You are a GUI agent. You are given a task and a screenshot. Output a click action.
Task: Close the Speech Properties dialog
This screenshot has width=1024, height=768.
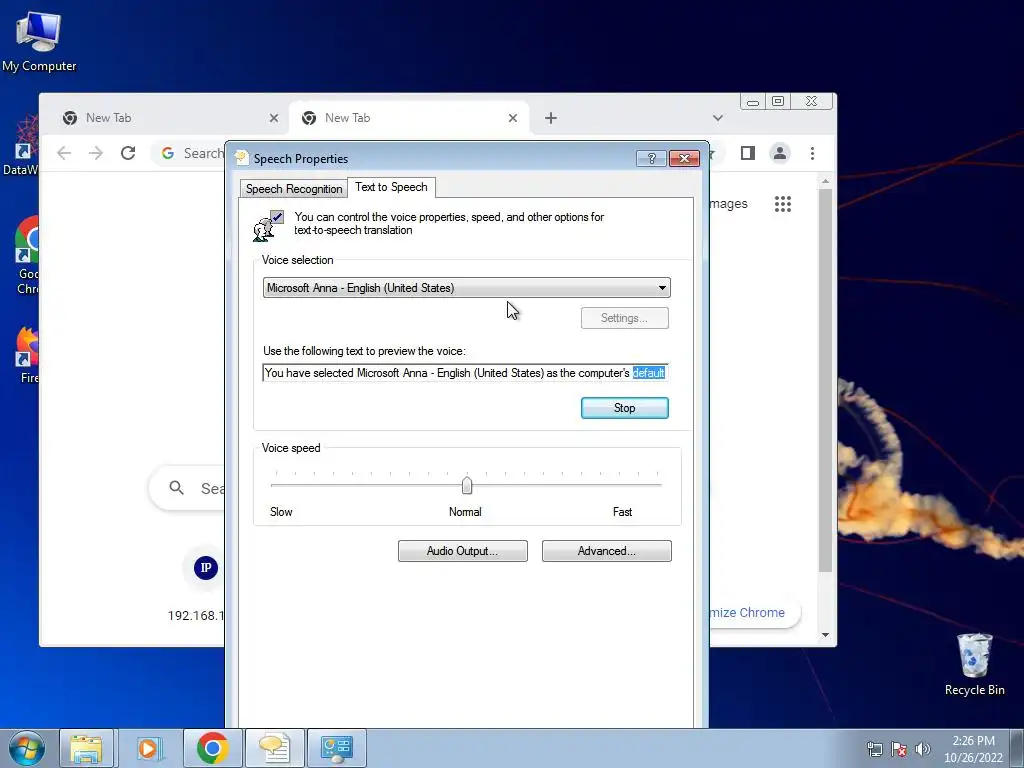point(684,159)
